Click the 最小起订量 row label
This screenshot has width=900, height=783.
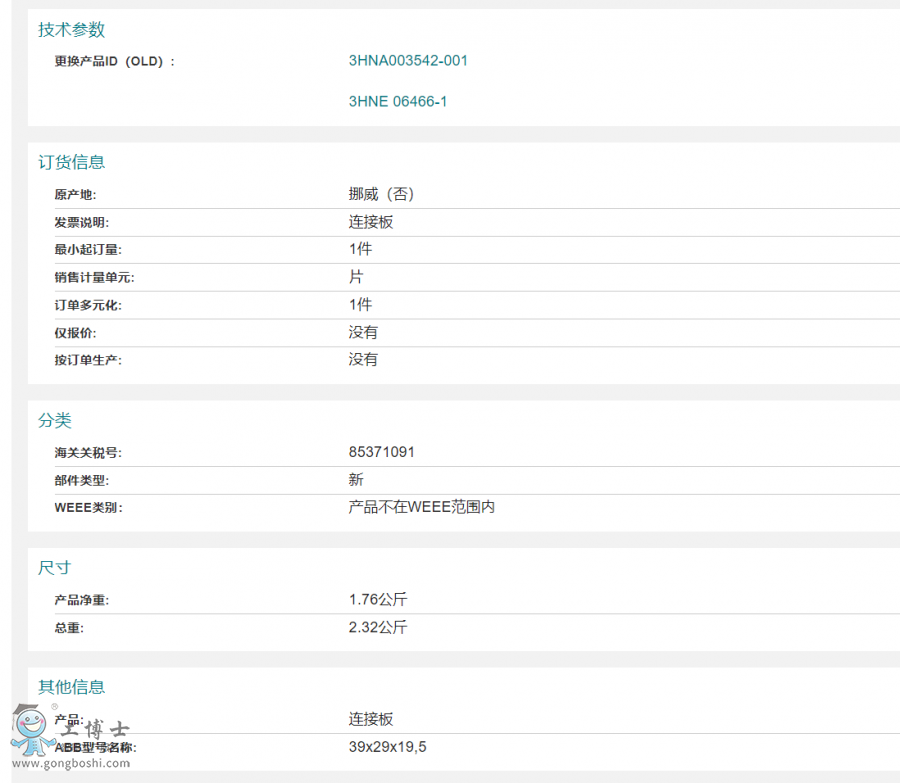pos(88,250)
